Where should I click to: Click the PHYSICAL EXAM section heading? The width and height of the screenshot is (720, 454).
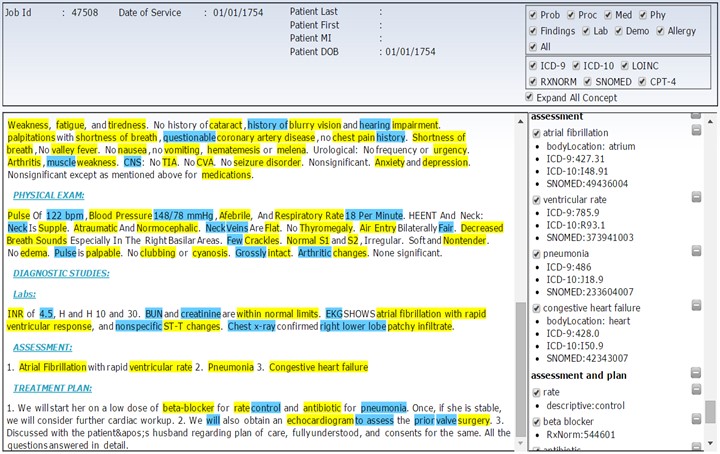[48, 195]
